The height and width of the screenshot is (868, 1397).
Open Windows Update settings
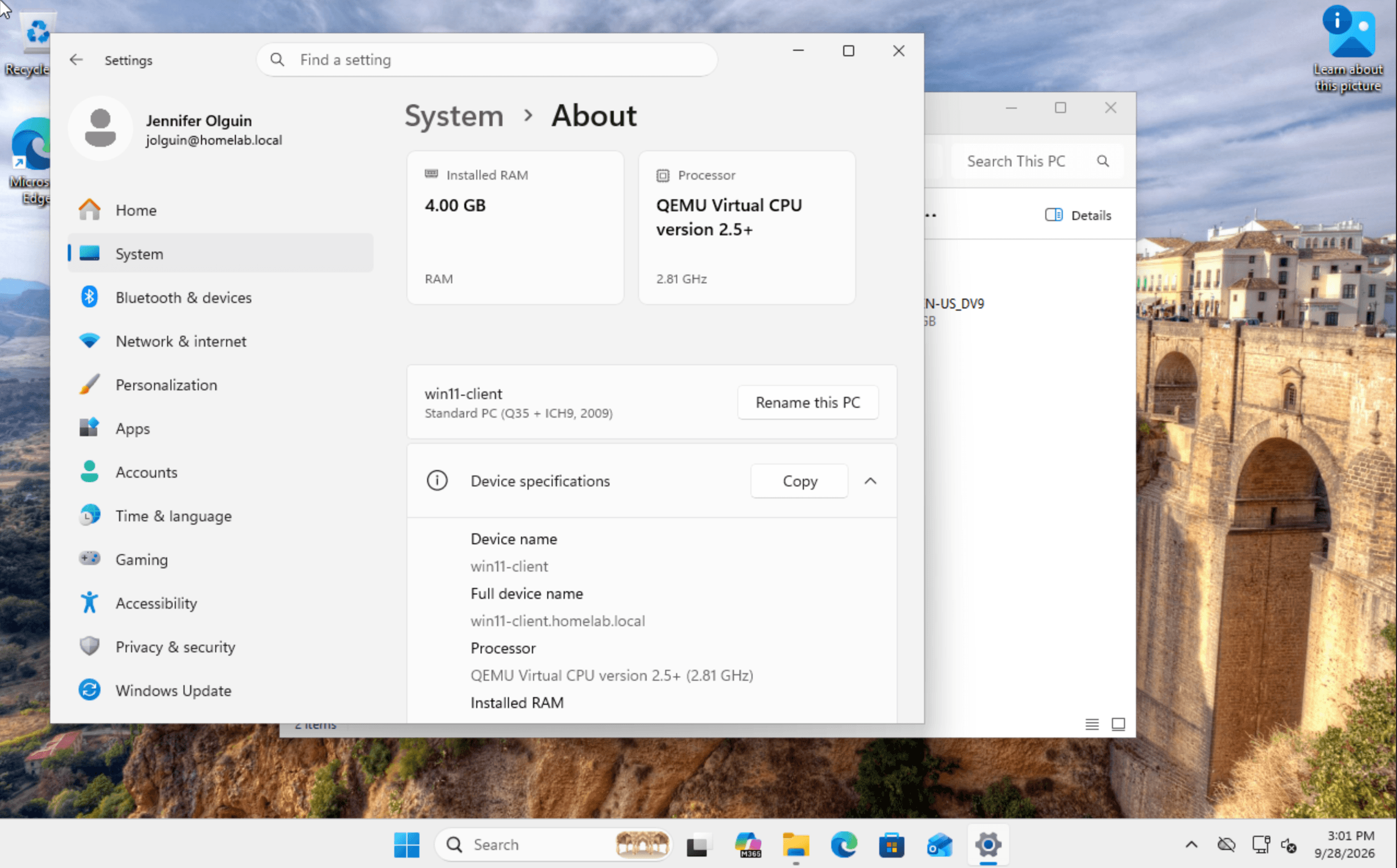tap(221, 690)
